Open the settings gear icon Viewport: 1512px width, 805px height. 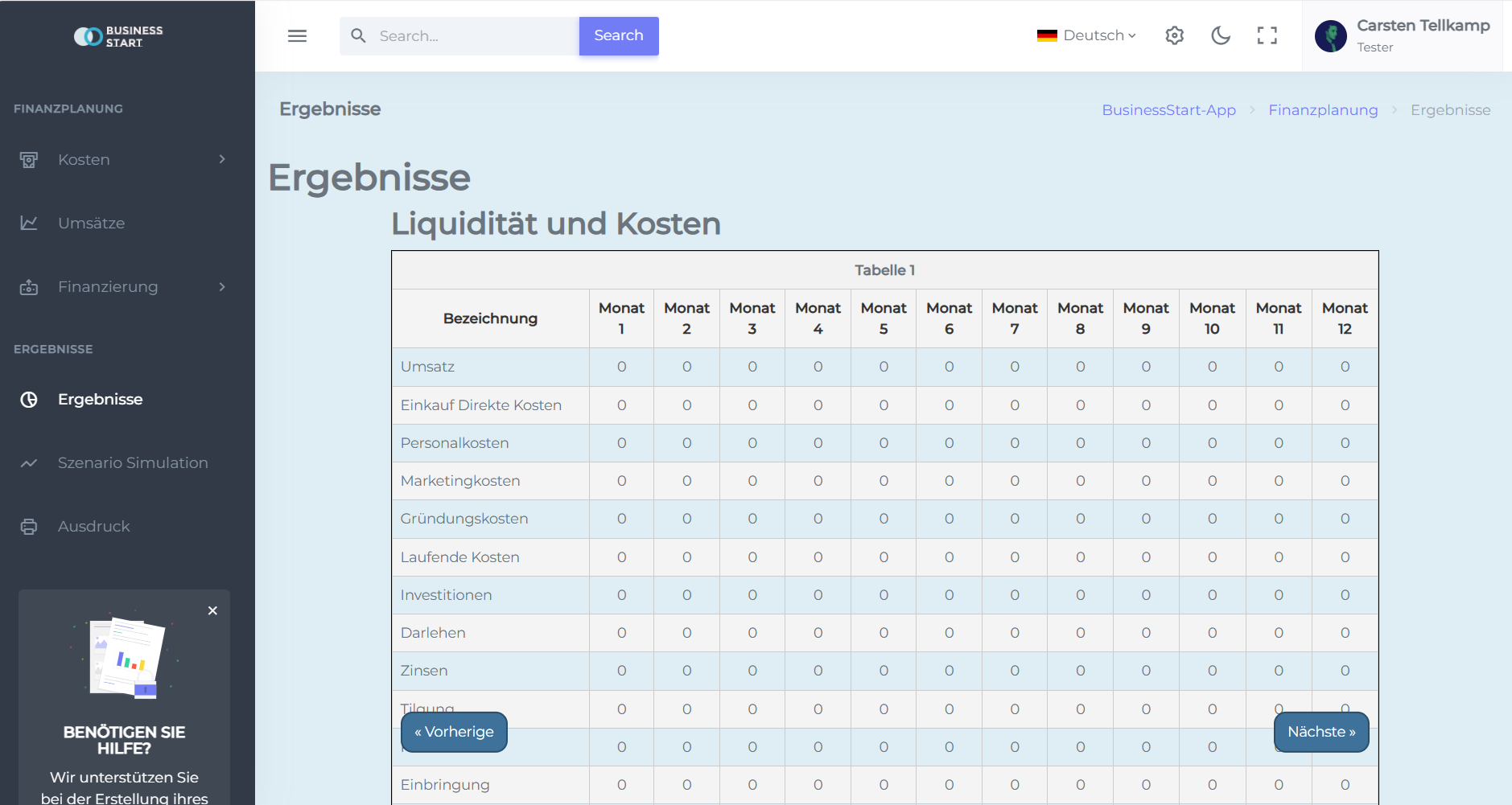(x=1174, y=35)
